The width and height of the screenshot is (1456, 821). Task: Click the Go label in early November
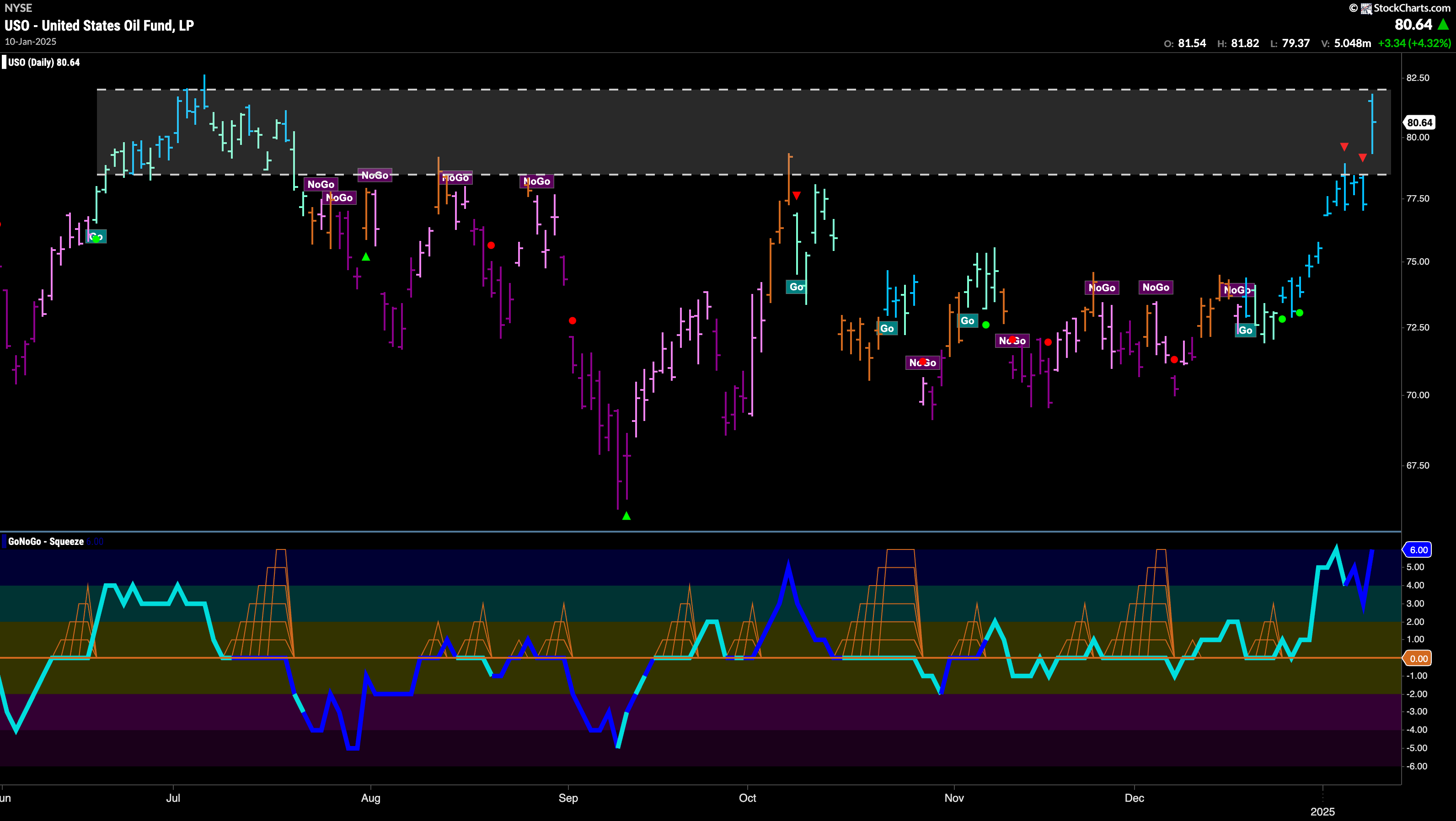(968, 321)
